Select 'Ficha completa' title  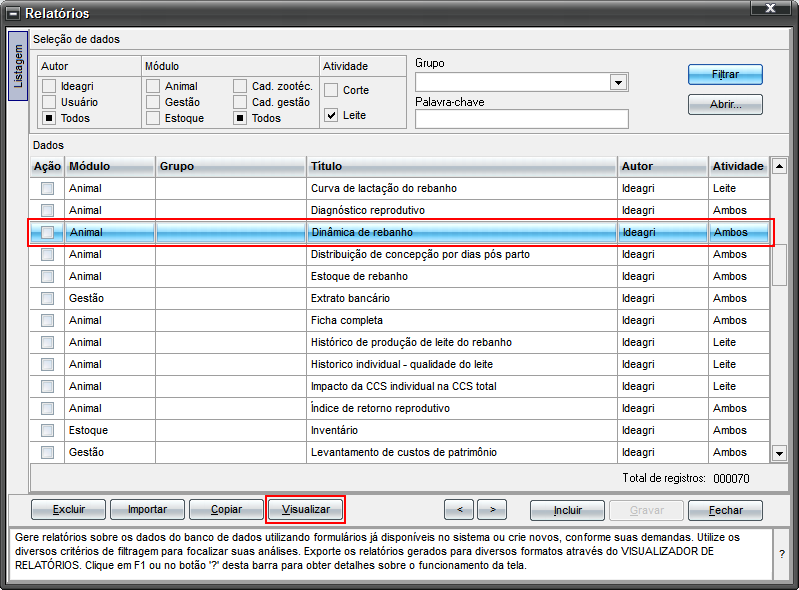[x=347, y=320]
